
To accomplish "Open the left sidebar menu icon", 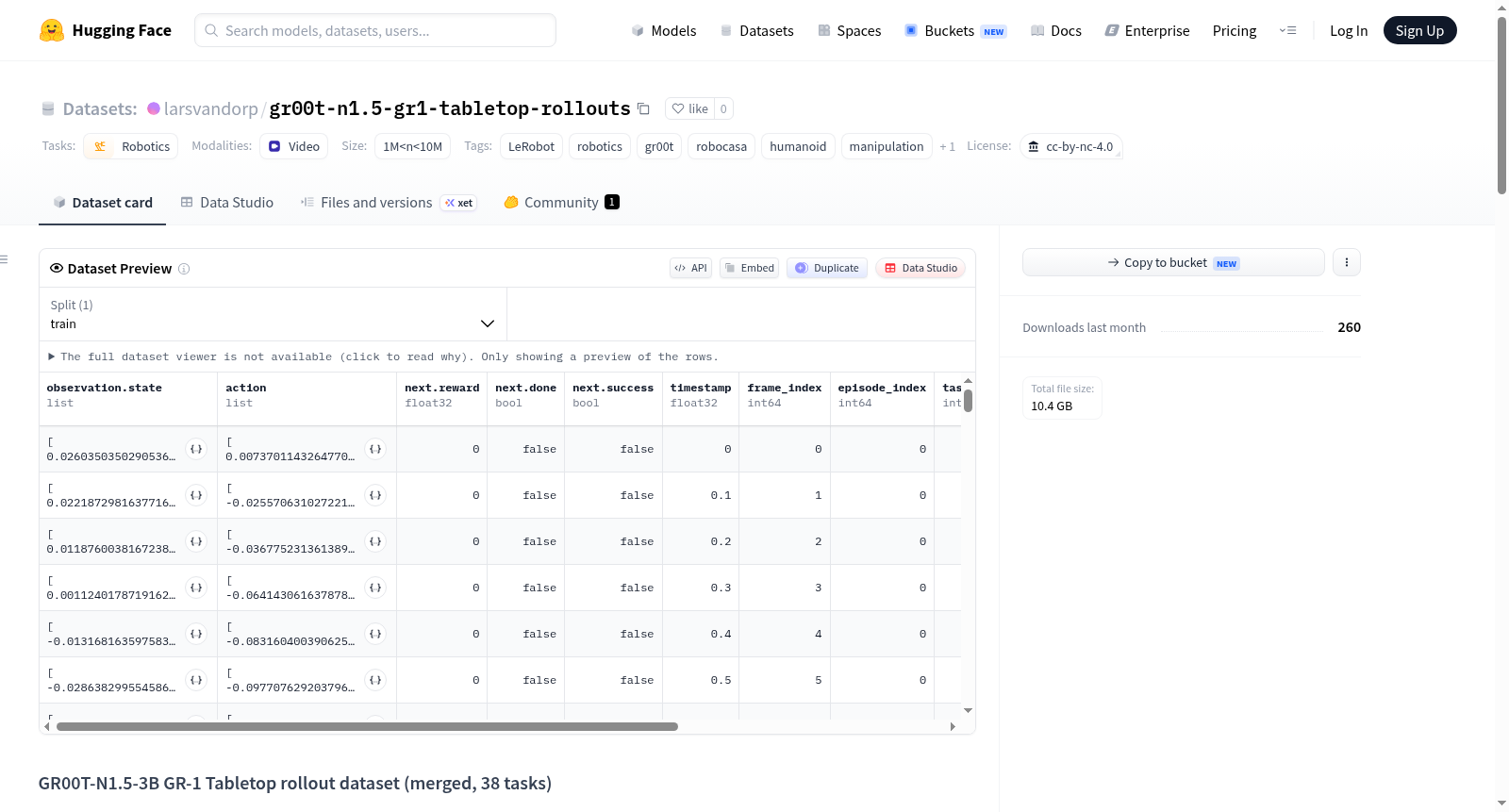I will [4, 259].
